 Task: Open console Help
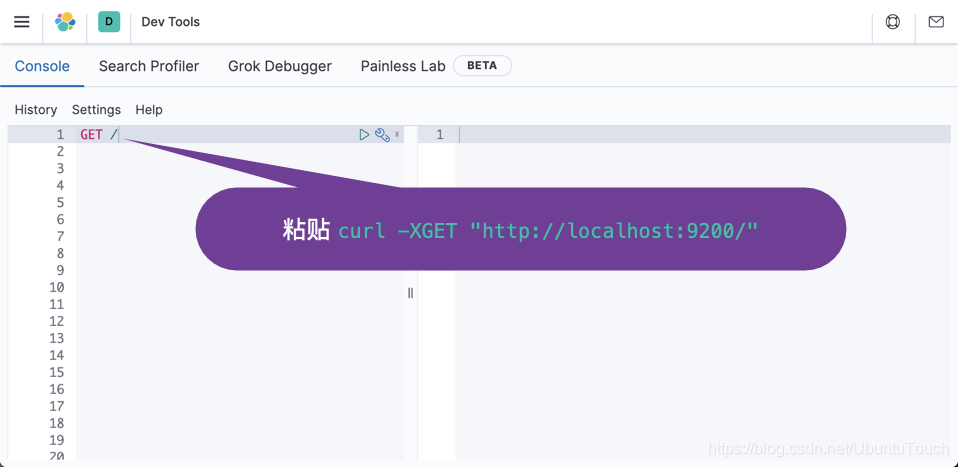tap(149, 109)
